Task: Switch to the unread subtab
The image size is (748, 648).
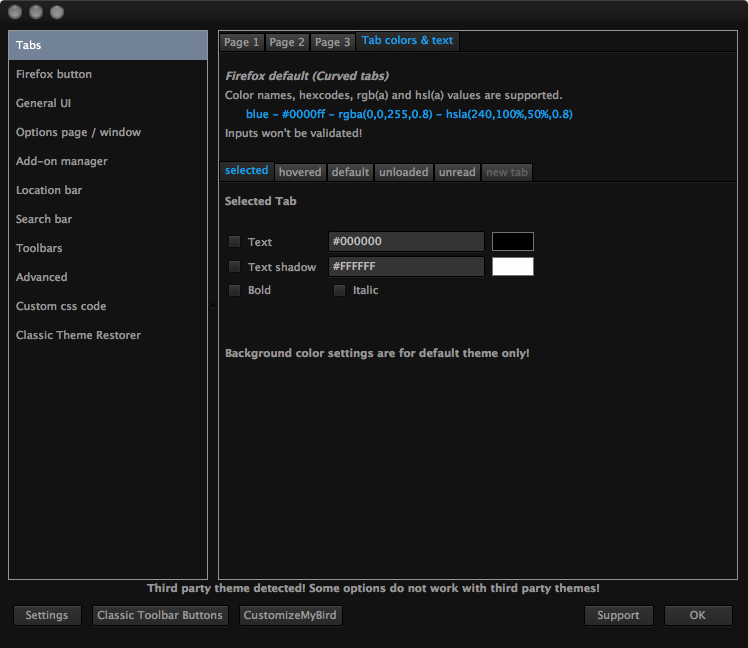Action: point(457,172)
